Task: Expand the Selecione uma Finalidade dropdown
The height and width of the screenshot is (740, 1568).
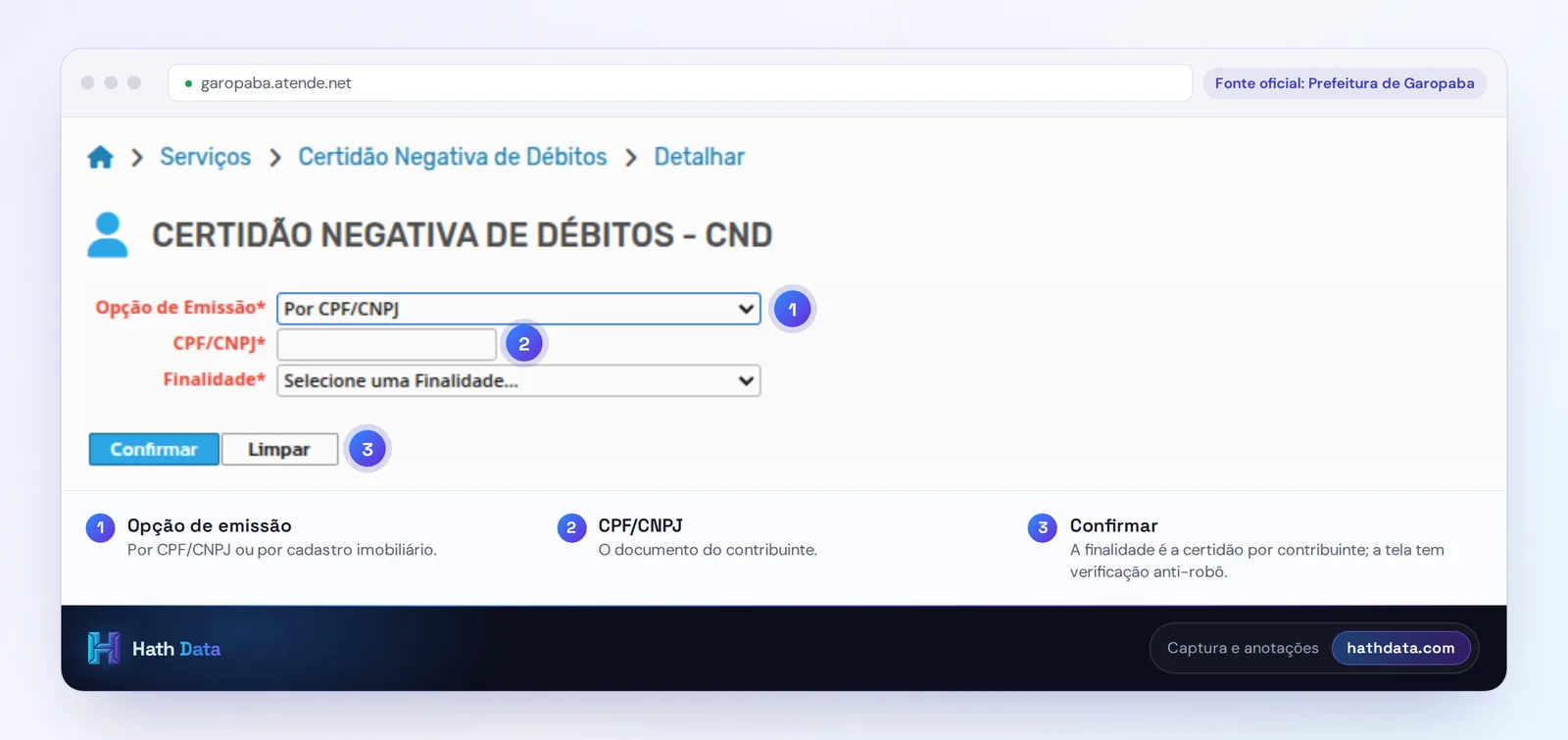Action: [518, 380]
